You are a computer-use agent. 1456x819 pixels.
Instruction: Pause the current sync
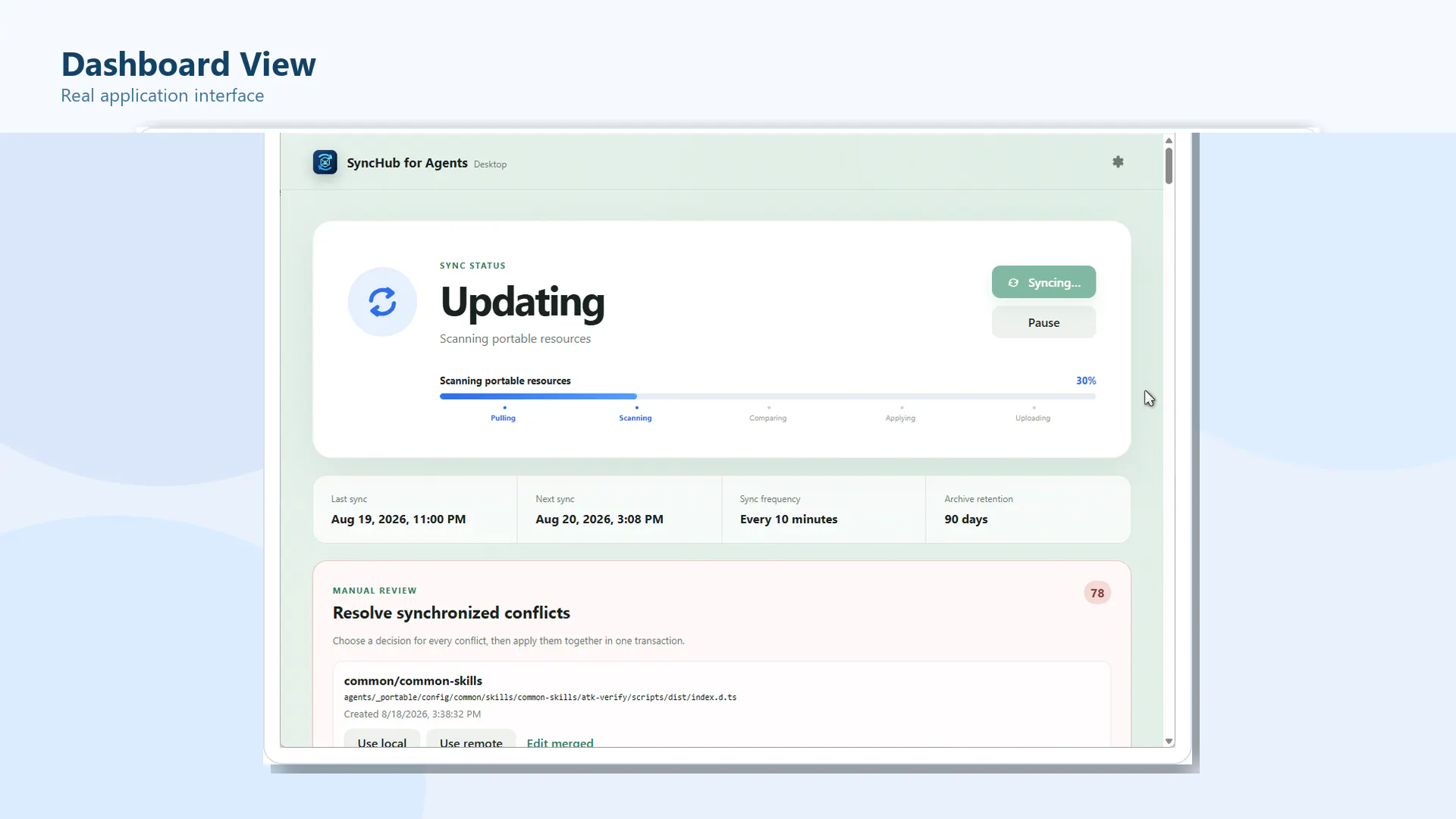(1043, 322)
